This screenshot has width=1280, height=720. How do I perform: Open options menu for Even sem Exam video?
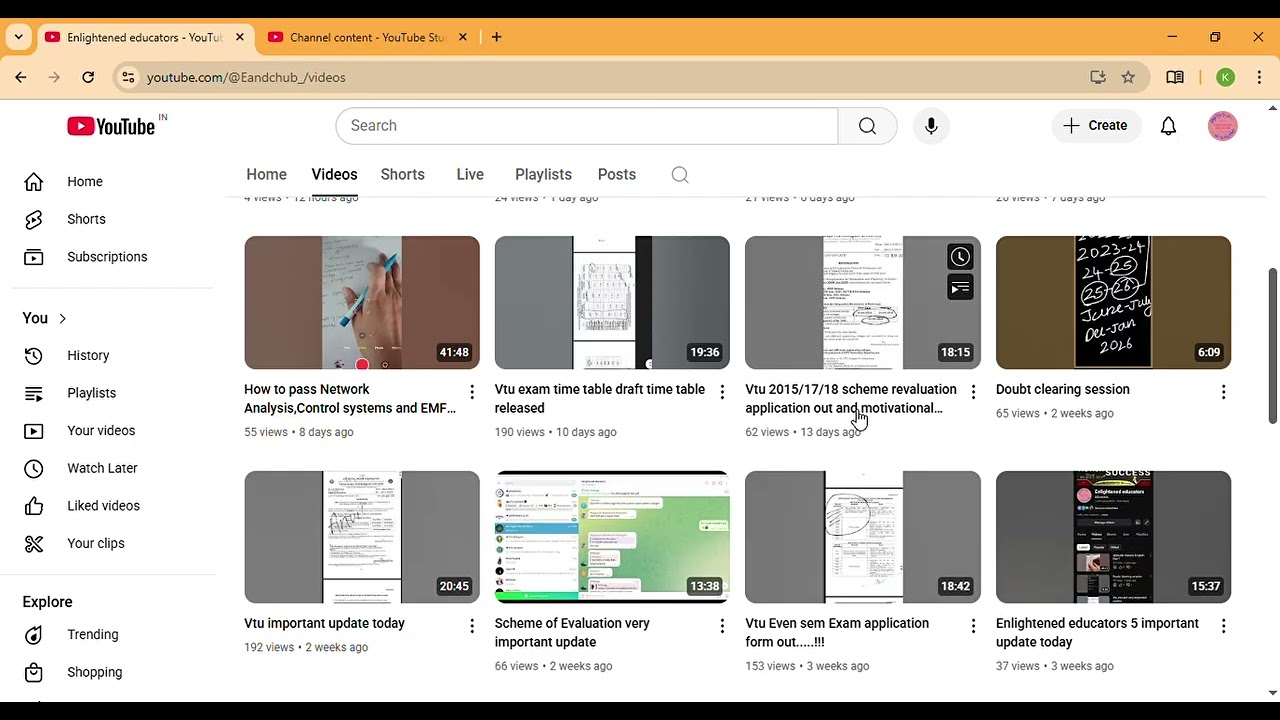pos(973,626)
